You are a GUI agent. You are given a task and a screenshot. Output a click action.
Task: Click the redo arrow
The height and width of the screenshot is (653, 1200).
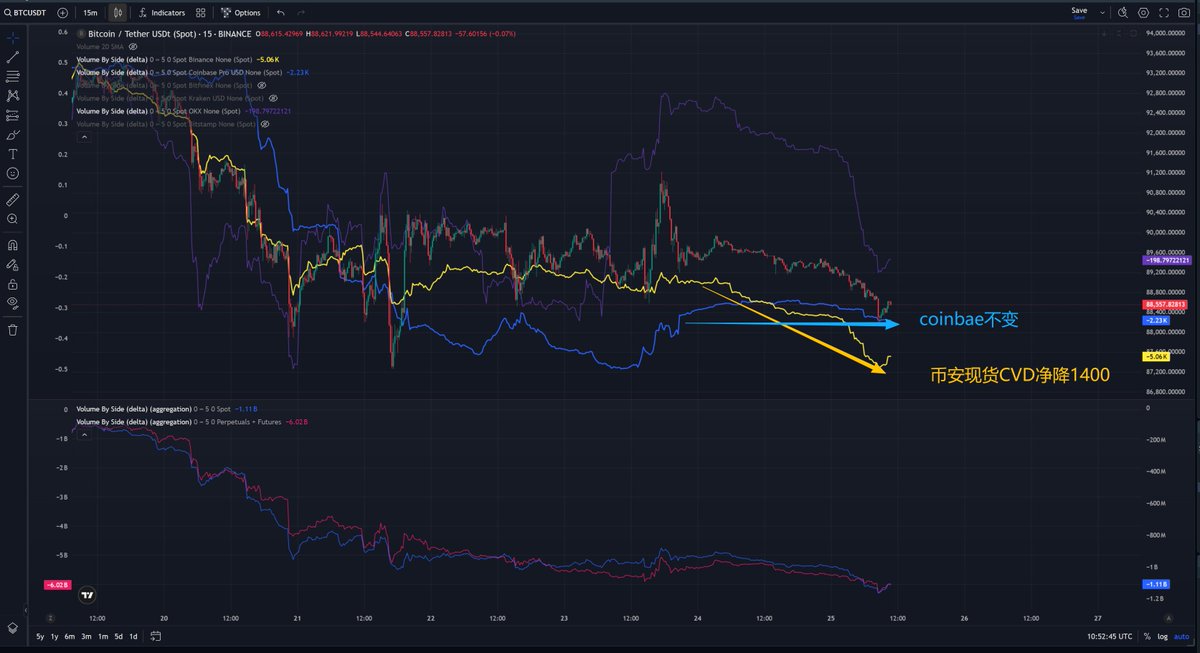303,13
